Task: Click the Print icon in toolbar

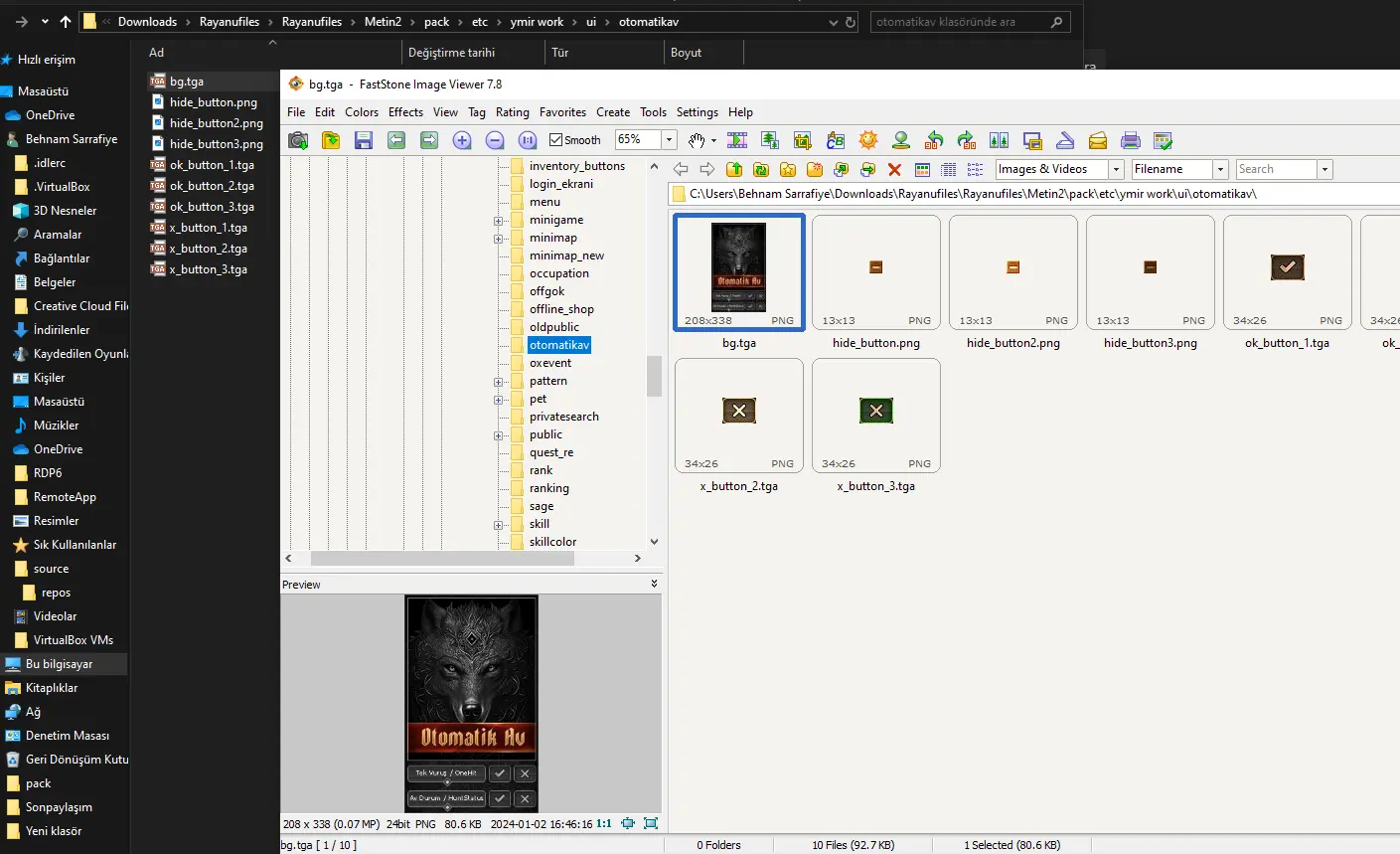Action: click(x=1130, y=140)
